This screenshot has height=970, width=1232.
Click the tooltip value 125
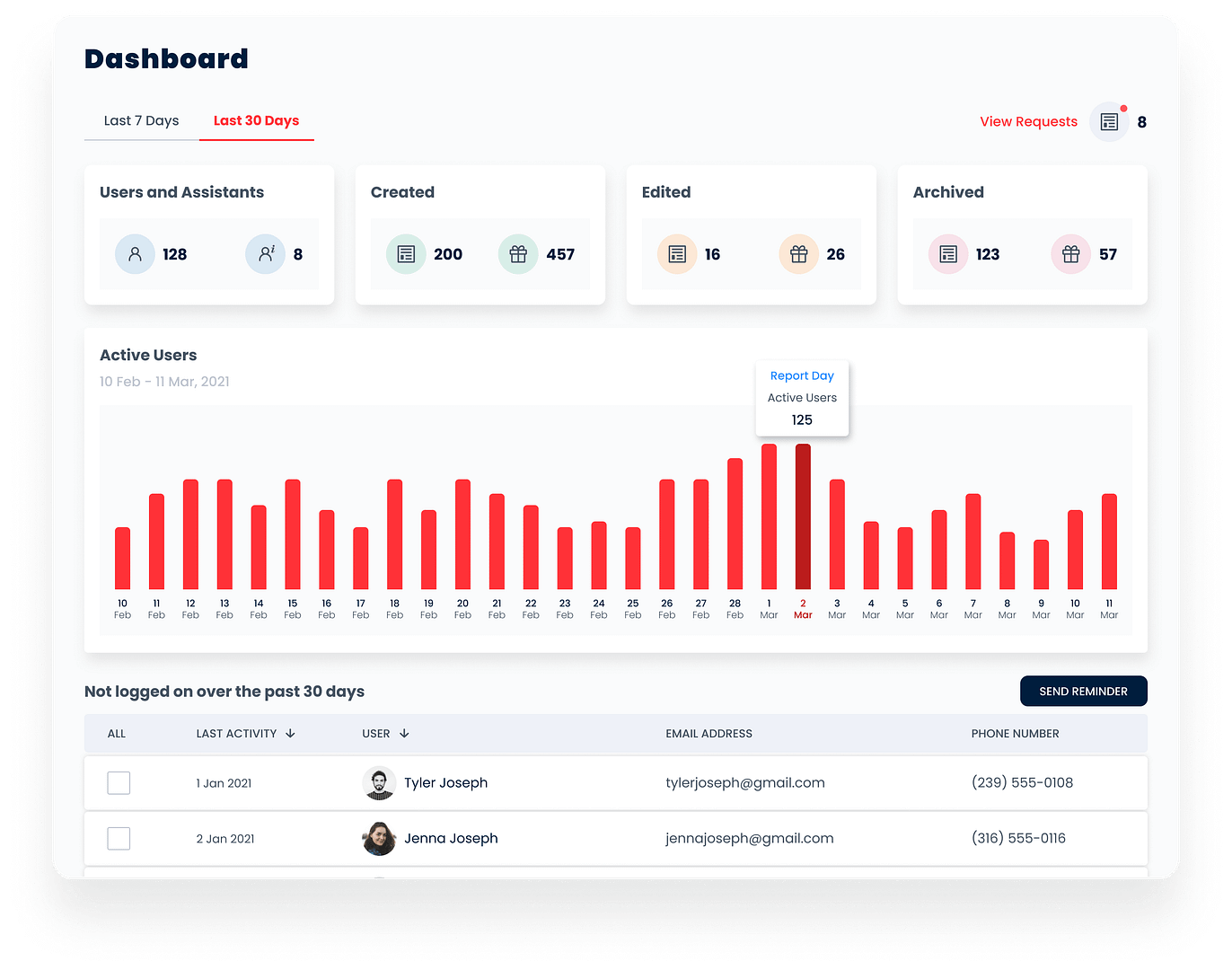pos(802,419)
